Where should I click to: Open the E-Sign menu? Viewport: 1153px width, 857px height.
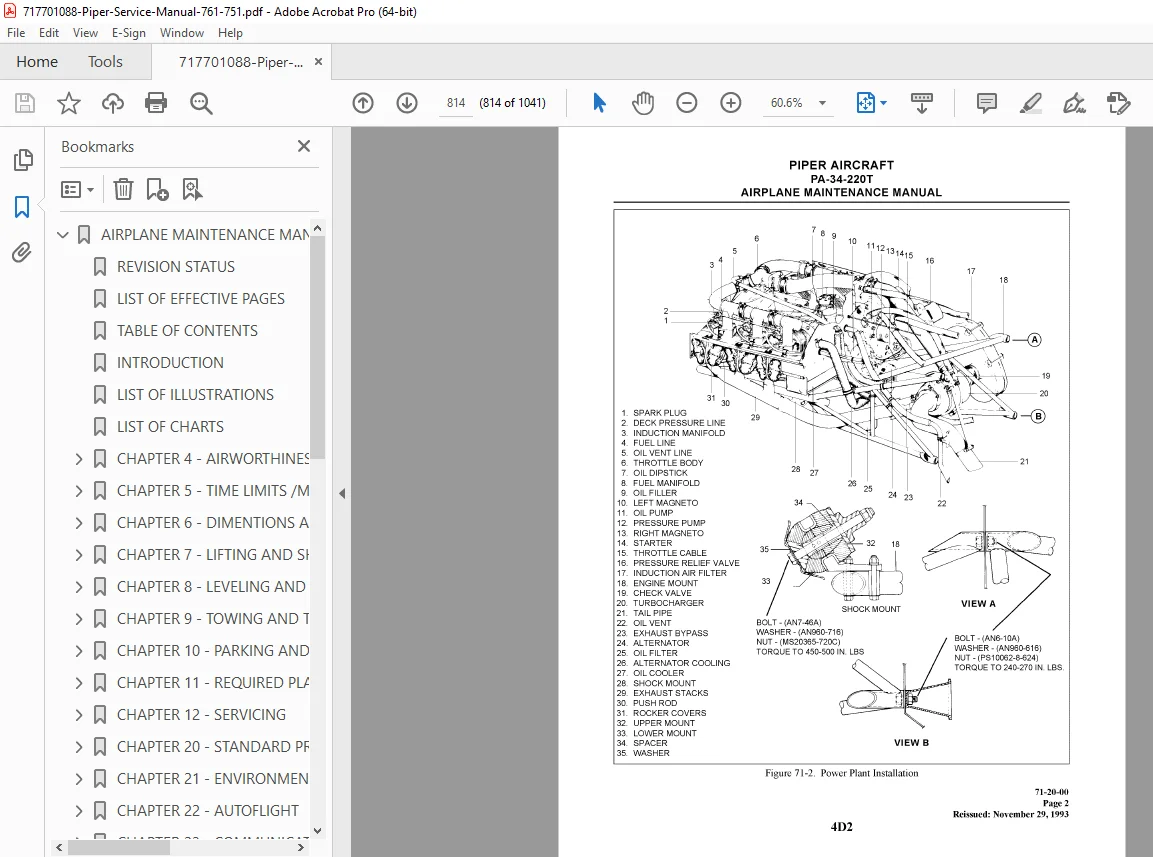click(129, 33)
